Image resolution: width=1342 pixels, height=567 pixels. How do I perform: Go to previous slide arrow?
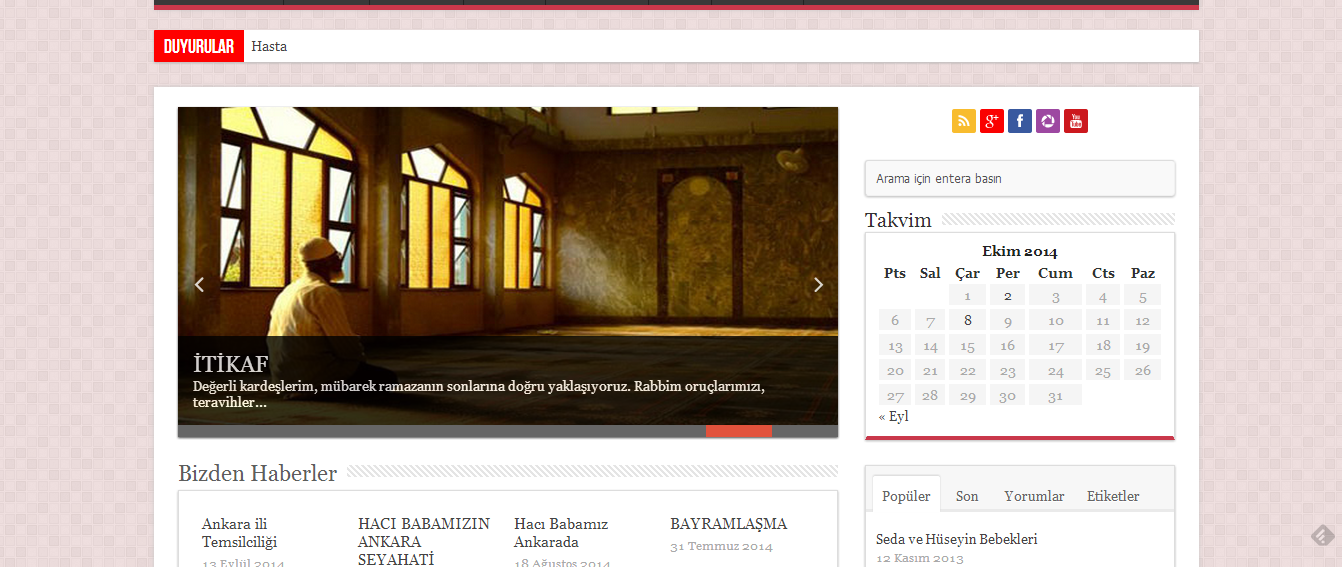[199, 285]
